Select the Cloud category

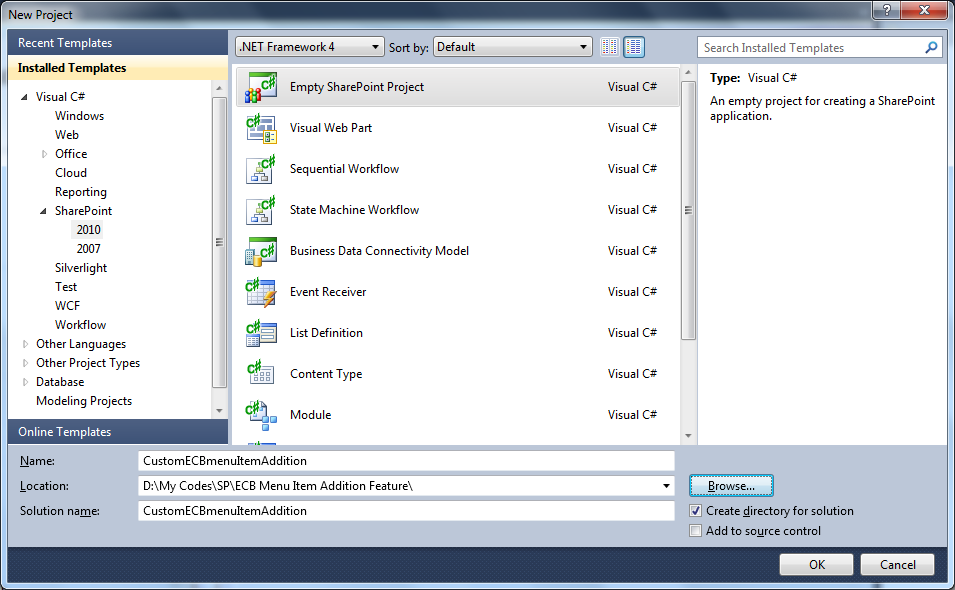pos(71,173)
